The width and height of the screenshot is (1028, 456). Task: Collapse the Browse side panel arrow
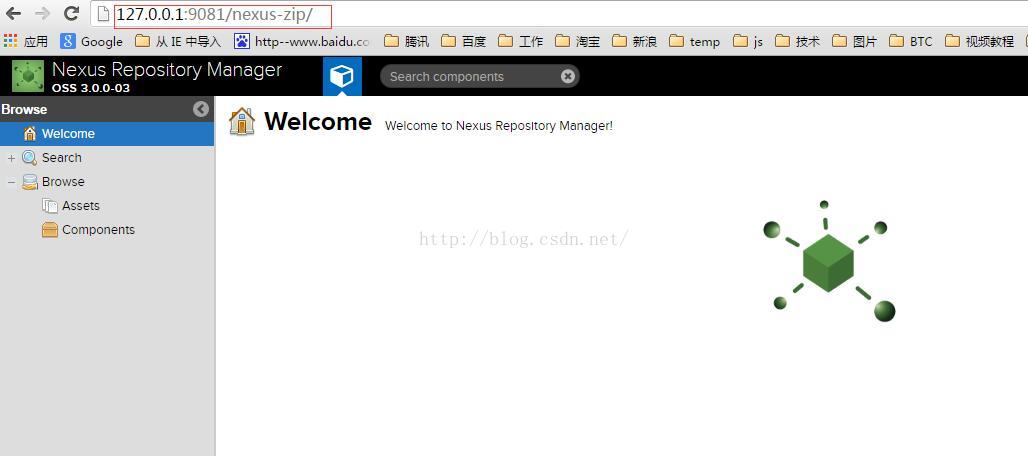201,109
